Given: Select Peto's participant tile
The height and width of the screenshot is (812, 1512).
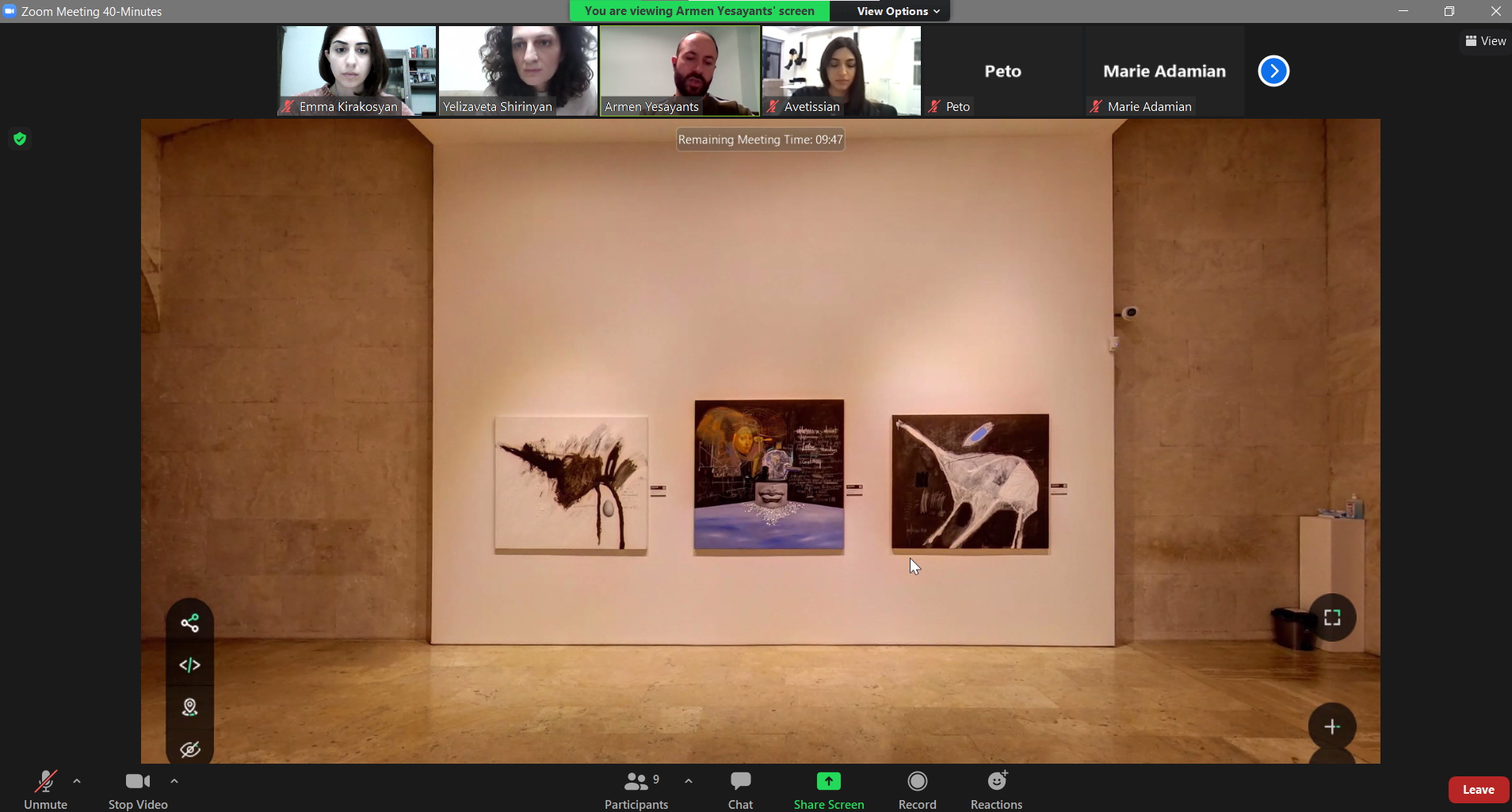Looking at the screenshot, I should pyautogui.click(x=1003, y=71).
